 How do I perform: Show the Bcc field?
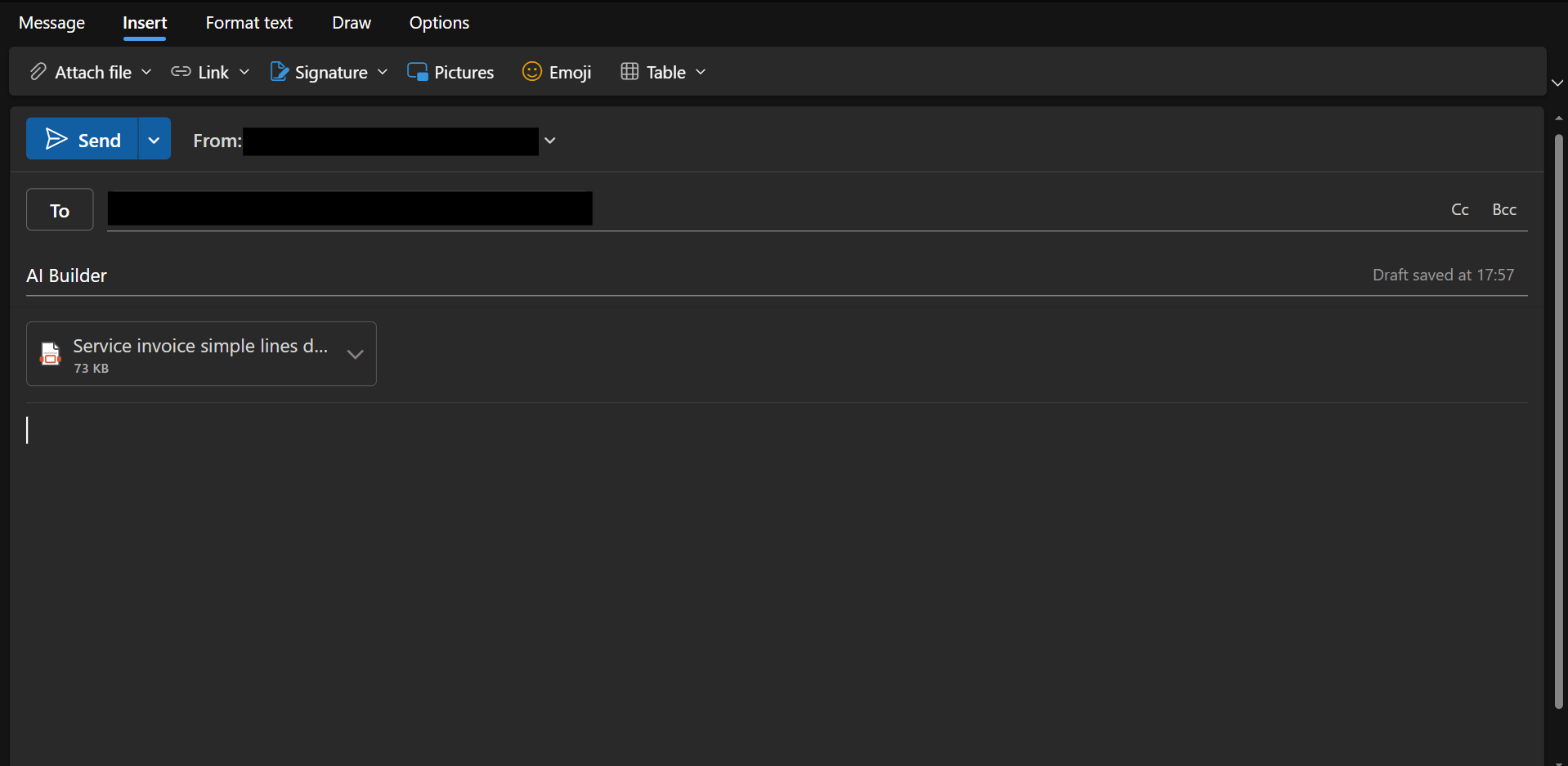click(x=1503, y=210)
